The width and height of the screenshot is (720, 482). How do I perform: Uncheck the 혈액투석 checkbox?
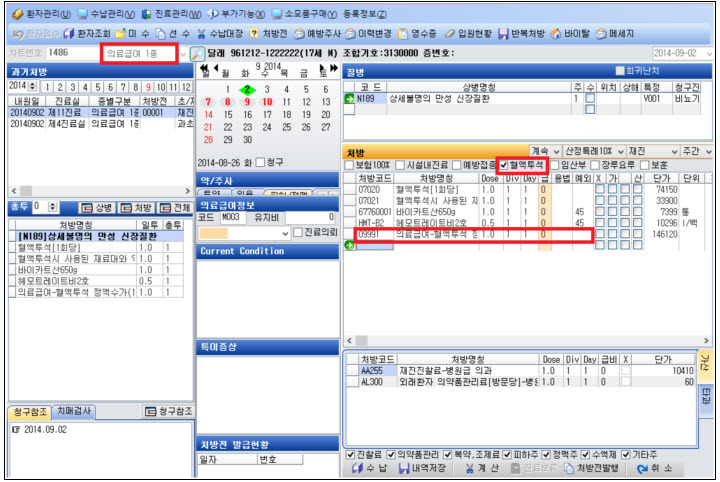click(x=504, y=164)
